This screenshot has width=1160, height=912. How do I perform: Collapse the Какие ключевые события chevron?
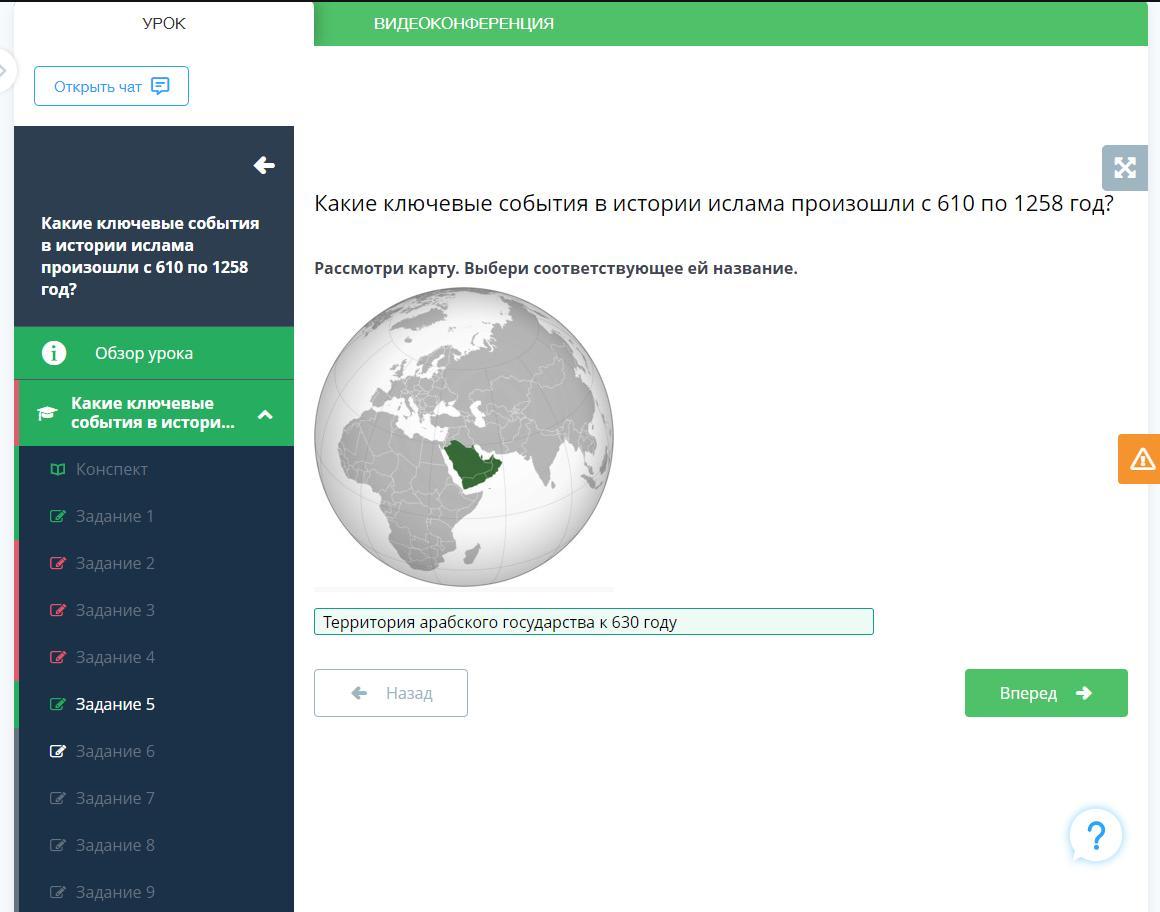coord(265,414)
